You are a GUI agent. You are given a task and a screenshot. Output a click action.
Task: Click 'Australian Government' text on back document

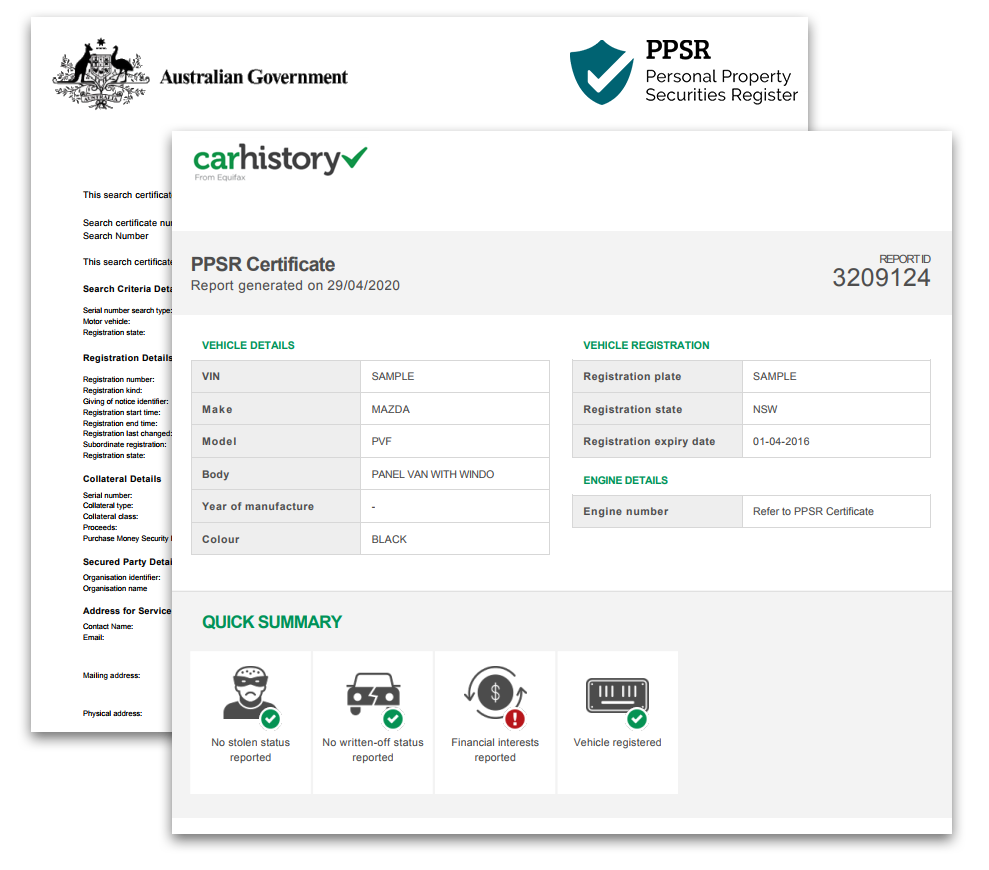pos(254,77)
